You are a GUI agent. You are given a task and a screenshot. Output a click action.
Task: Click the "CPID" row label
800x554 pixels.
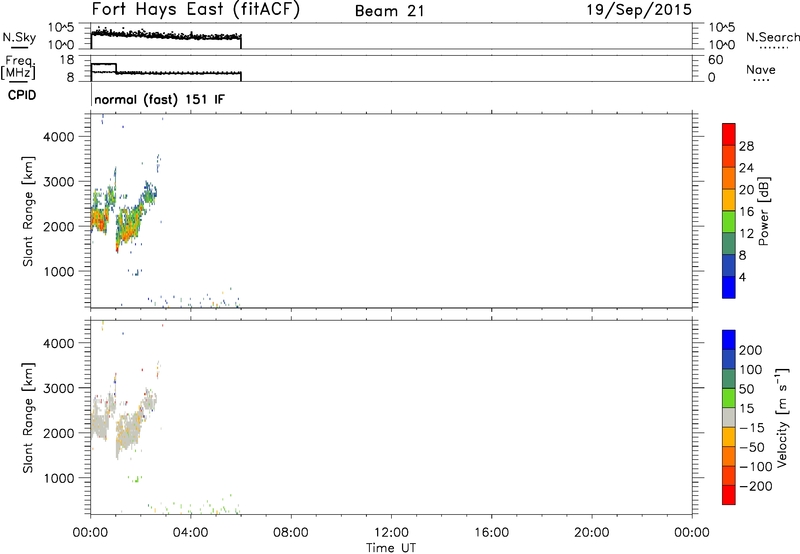click(22, 95)
